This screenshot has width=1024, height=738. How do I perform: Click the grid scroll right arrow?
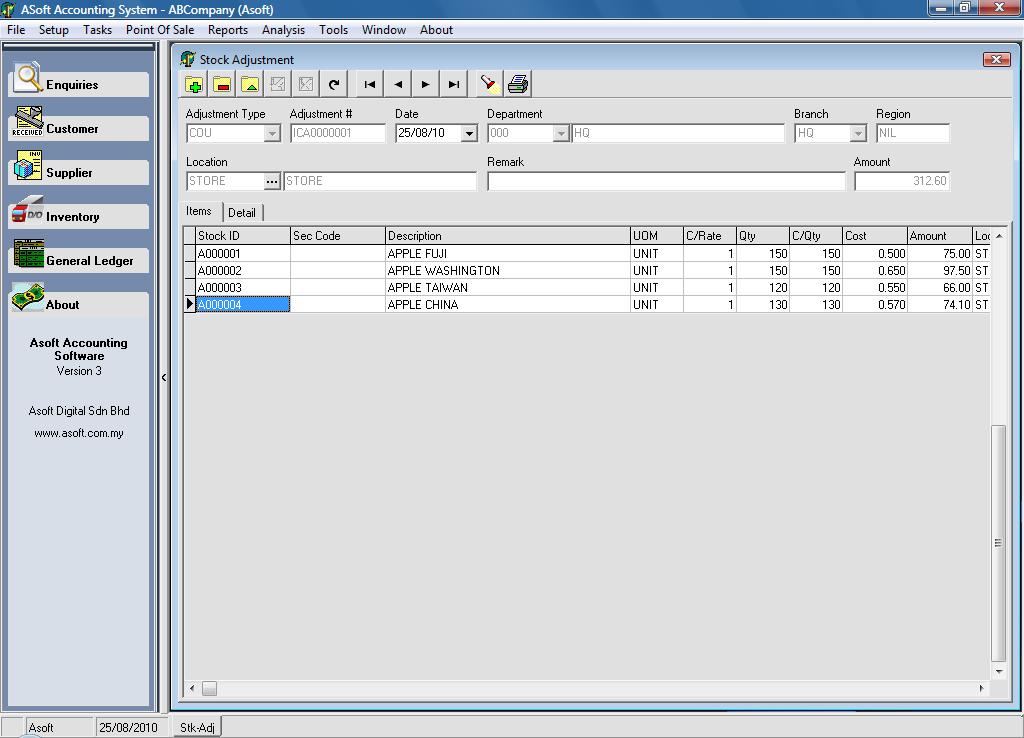pyautogui.click(x=982, y=688)
